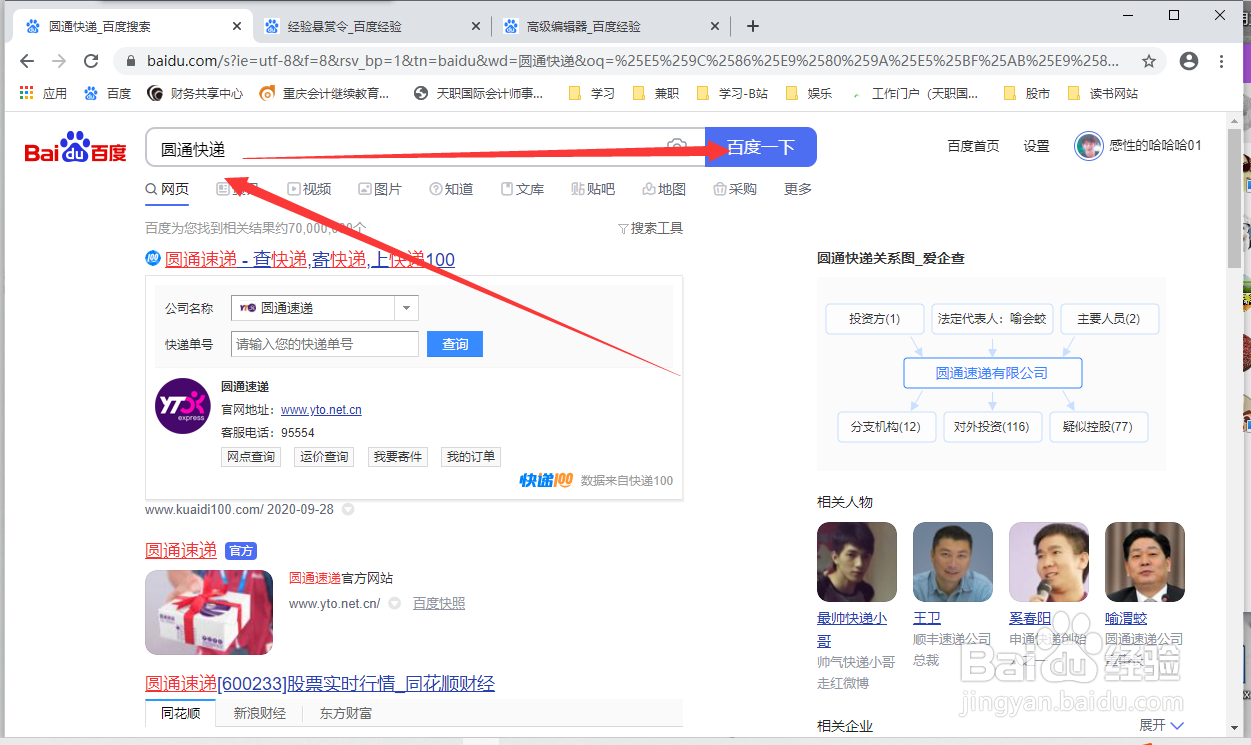
Task: Reload the page with refresh icon
Action: tap(91, 61)
